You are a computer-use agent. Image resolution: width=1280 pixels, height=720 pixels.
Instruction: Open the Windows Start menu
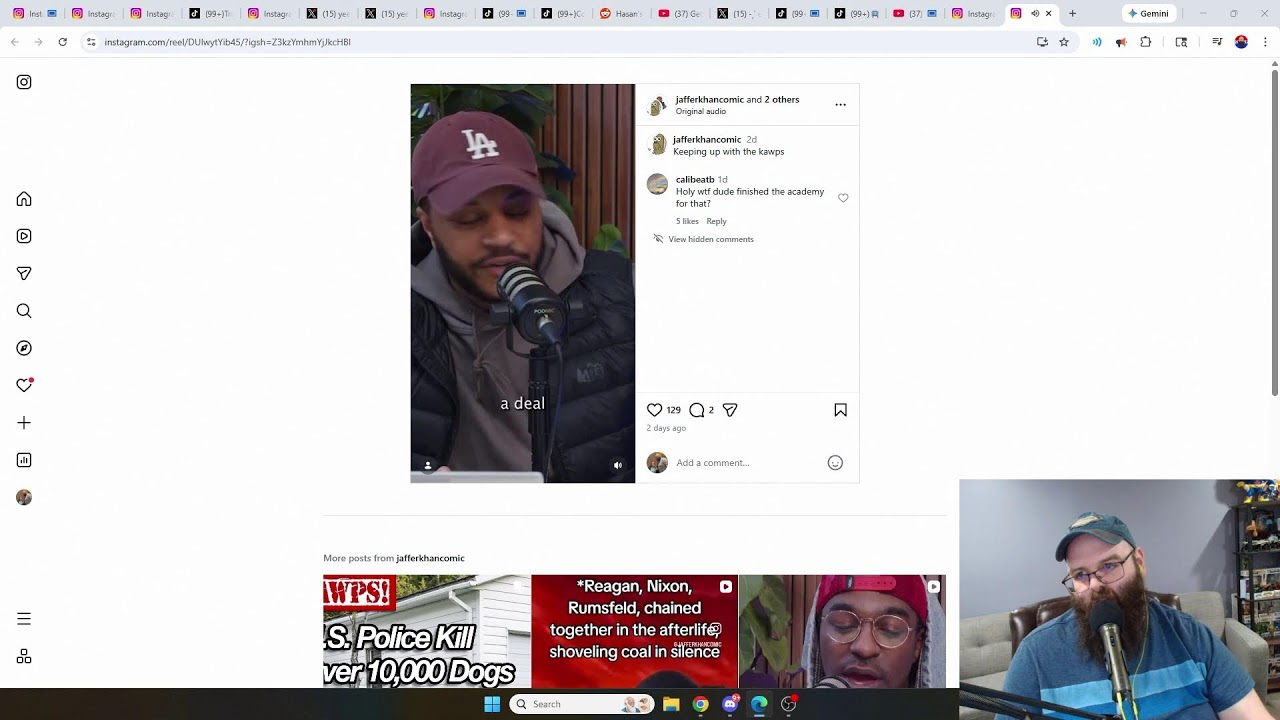click(x=492, y=704)
